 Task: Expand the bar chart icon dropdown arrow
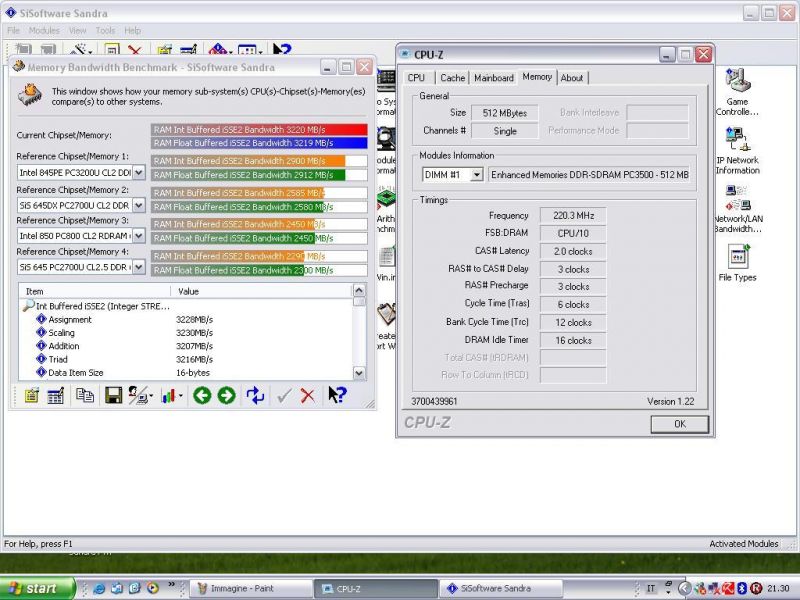tap(181, 395)
